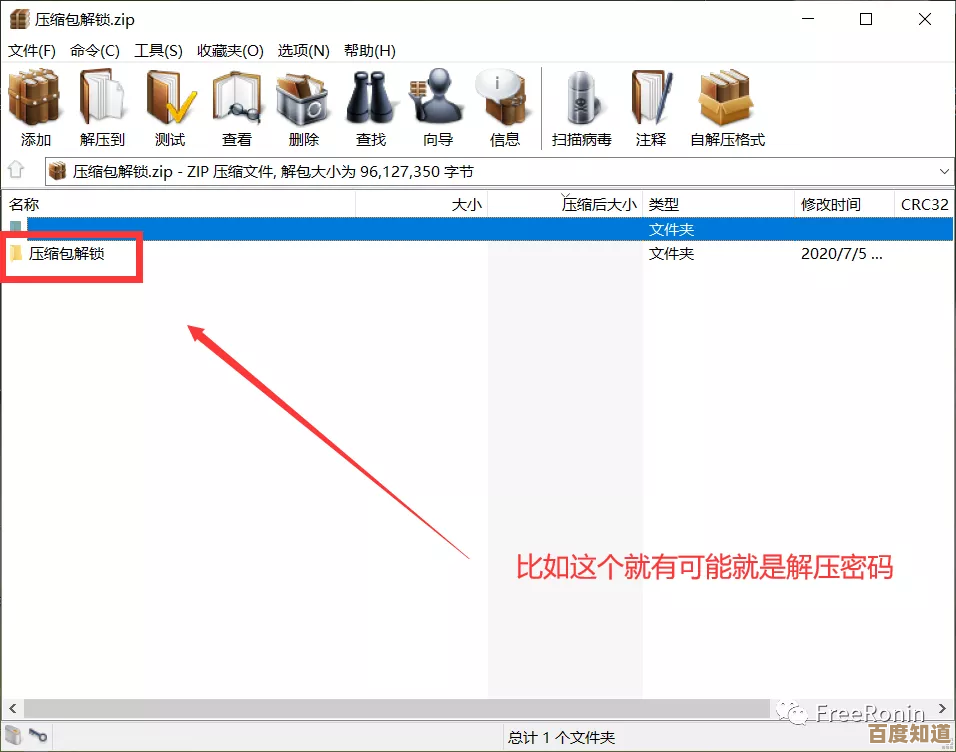Click the 添加 (Add) toolbar icon
Viewport: 956px width, 752px height.
coord(35,108)
